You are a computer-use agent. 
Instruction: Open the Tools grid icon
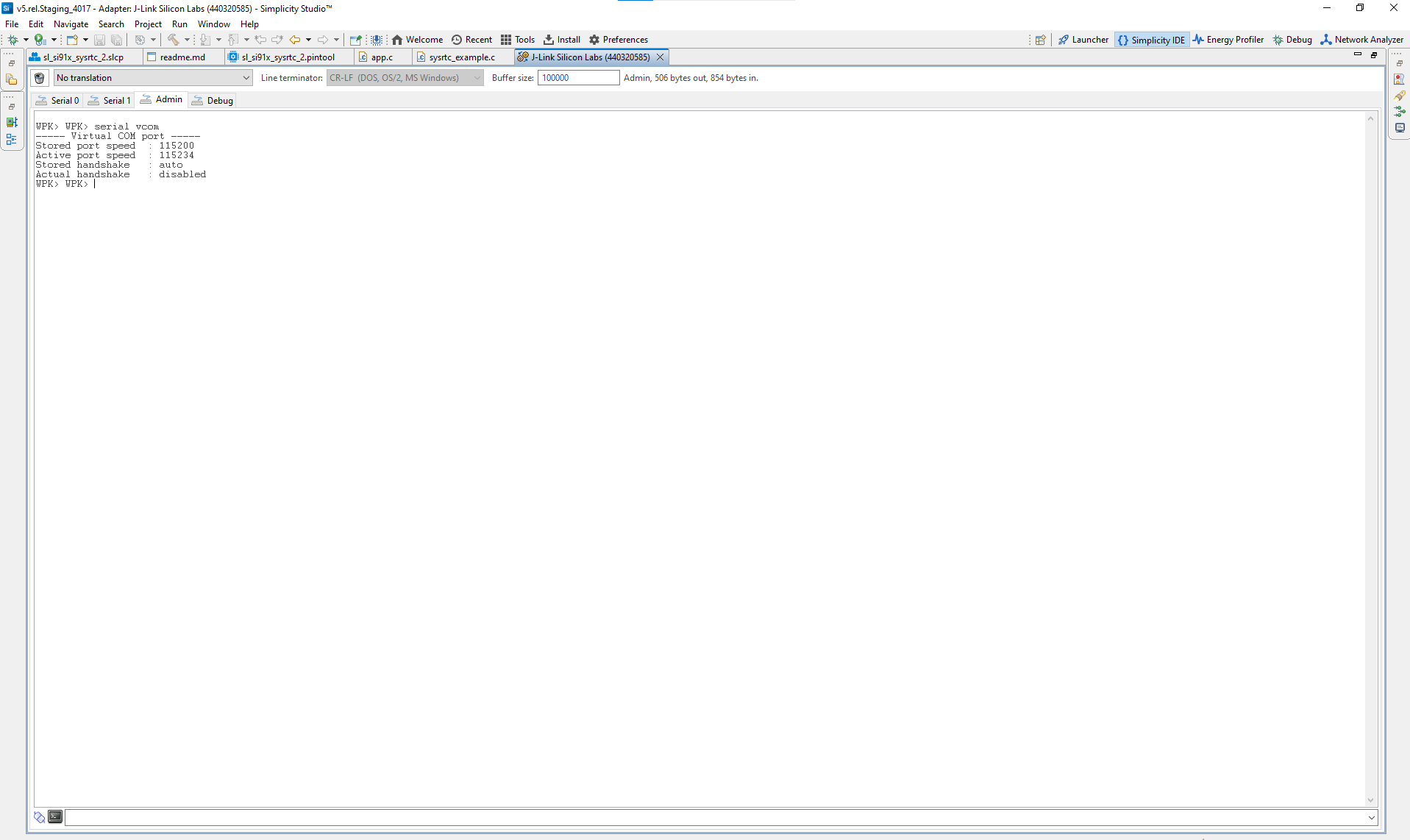pos(518,40)
